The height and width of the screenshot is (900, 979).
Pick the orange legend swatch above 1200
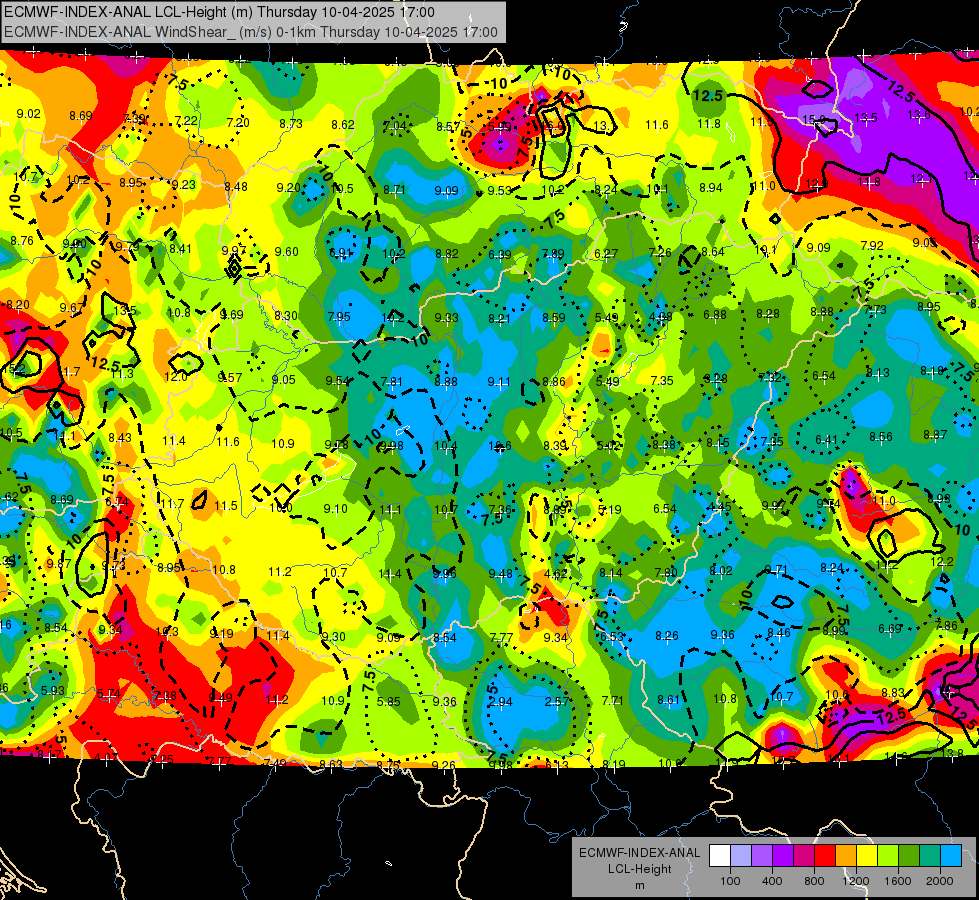pyautogui.click(x=846, y=856)
